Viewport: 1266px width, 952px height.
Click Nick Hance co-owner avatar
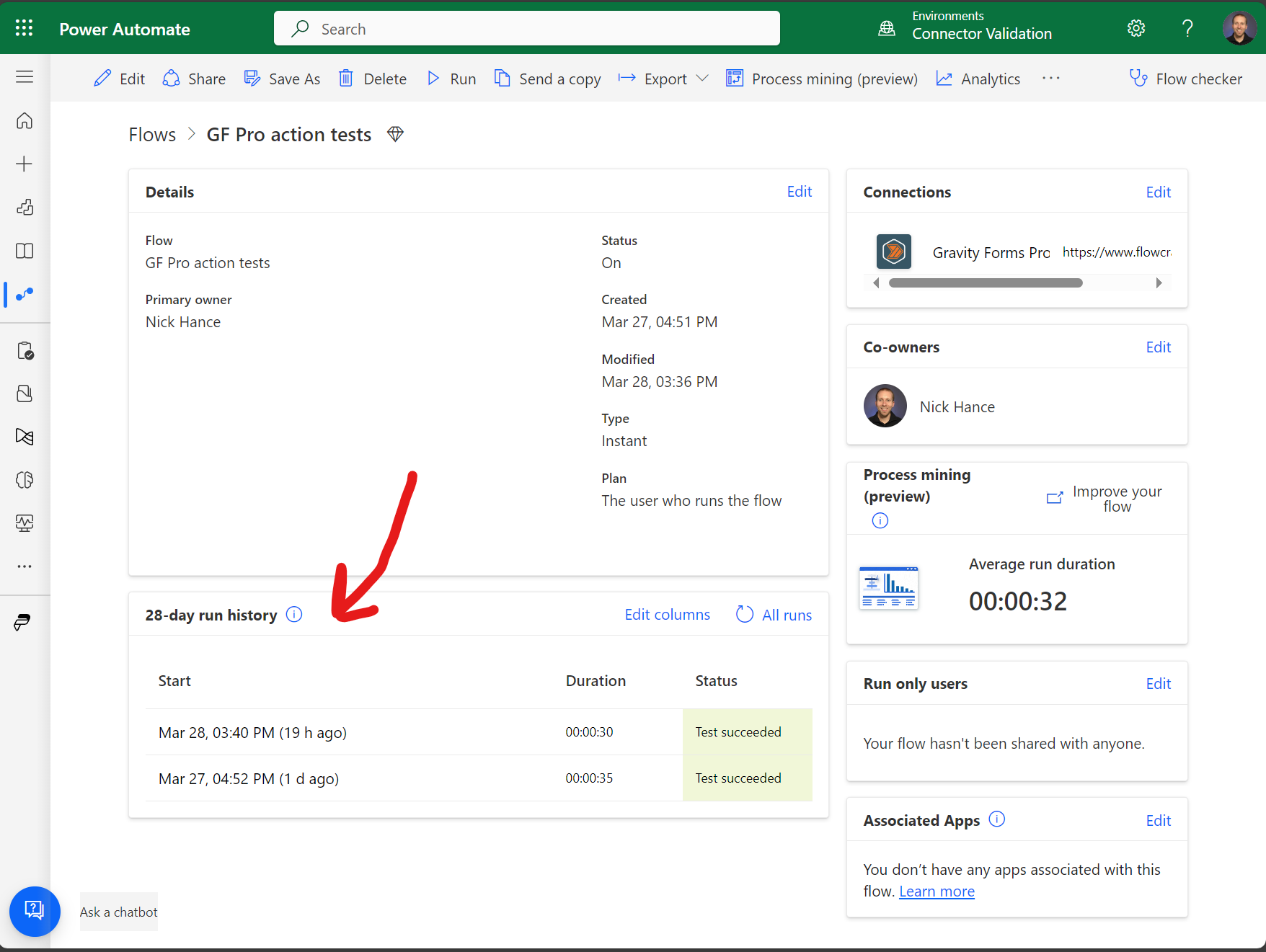coord(885,406)
